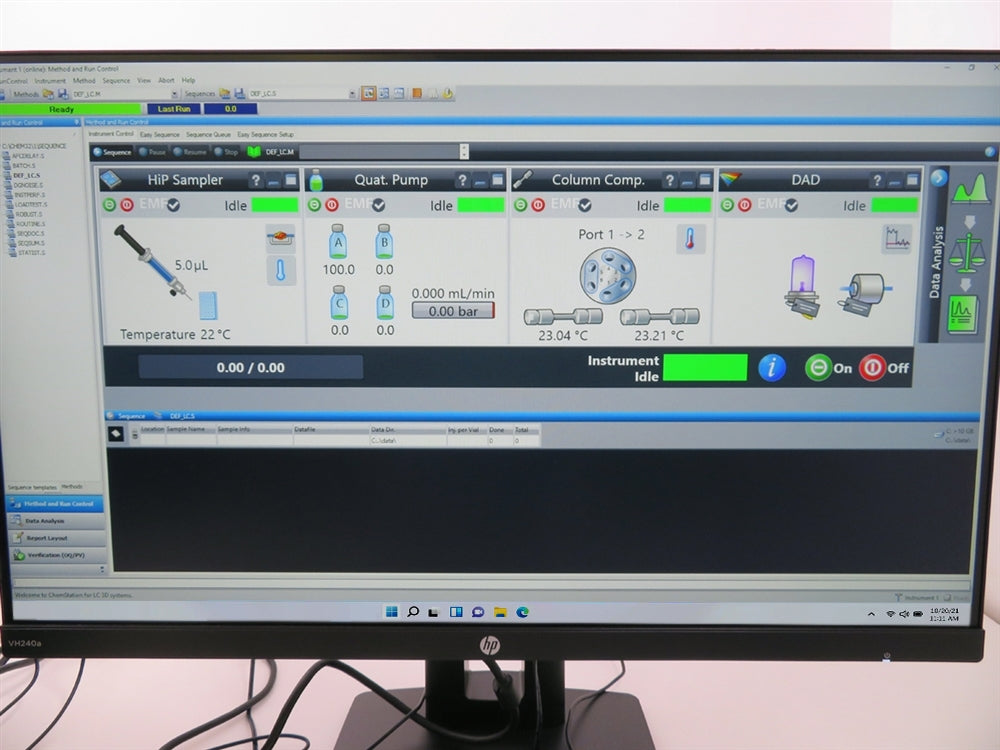Click the sampler thermostat thermometer icon
1000x750 pixels.
click(x=280, y=270)
